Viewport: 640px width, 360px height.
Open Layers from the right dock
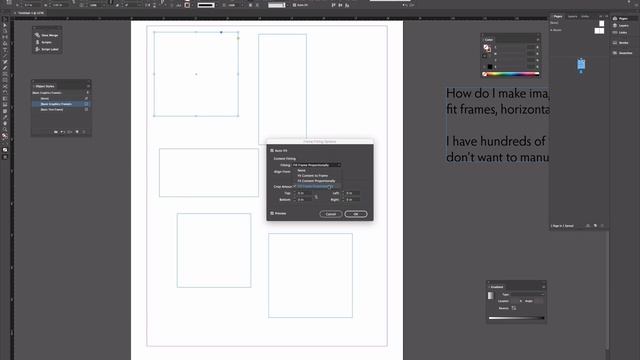621,25
